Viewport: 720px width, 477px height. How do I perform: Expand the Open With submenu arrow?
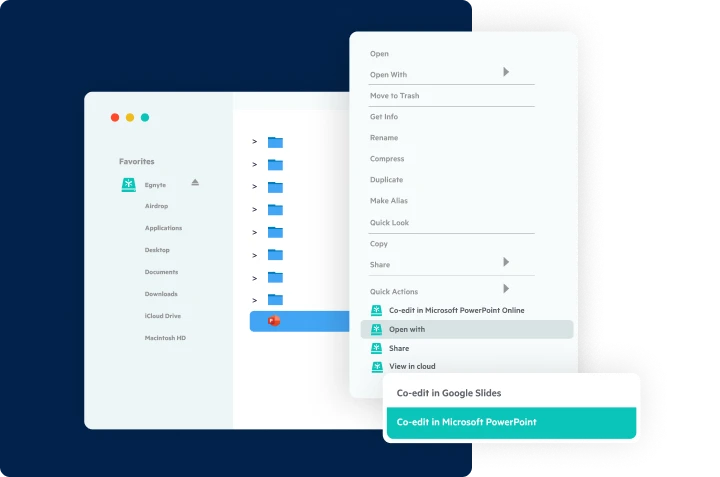click(x=506, y=72)
